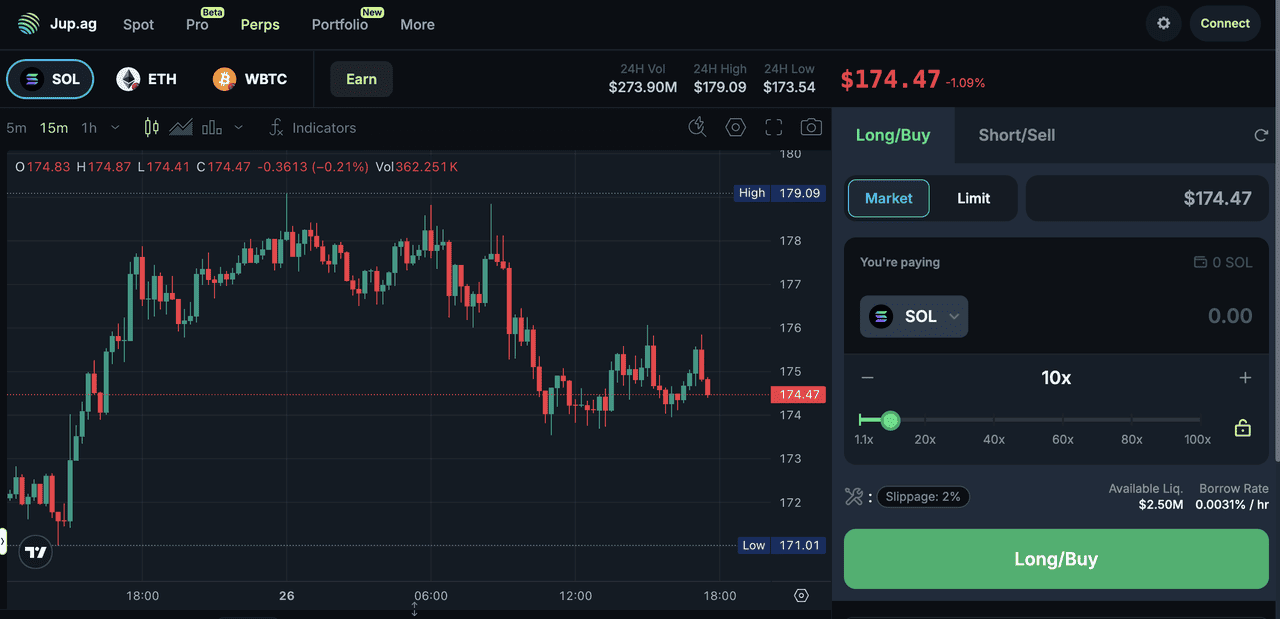Open the Portfolio page
The height and width of the screenshot is (619, 1280).
coord(342,22)
